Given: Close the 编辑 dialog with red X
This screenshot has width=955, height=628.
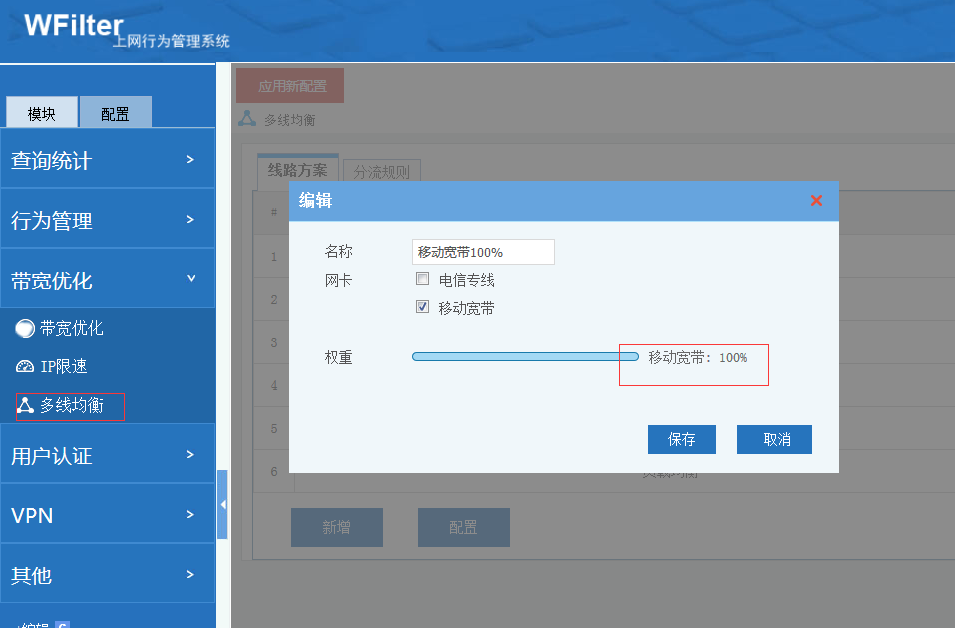Looking at the screenshot, I should pos(816,201).
